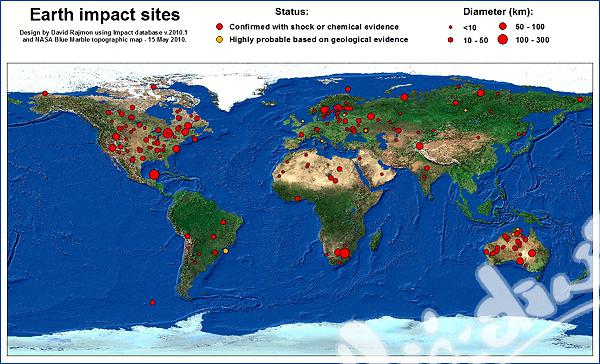The width and height of the screenshot is (600, 364).
Task: Click the large red impact marker in South Africa
Action: point(345,253)
